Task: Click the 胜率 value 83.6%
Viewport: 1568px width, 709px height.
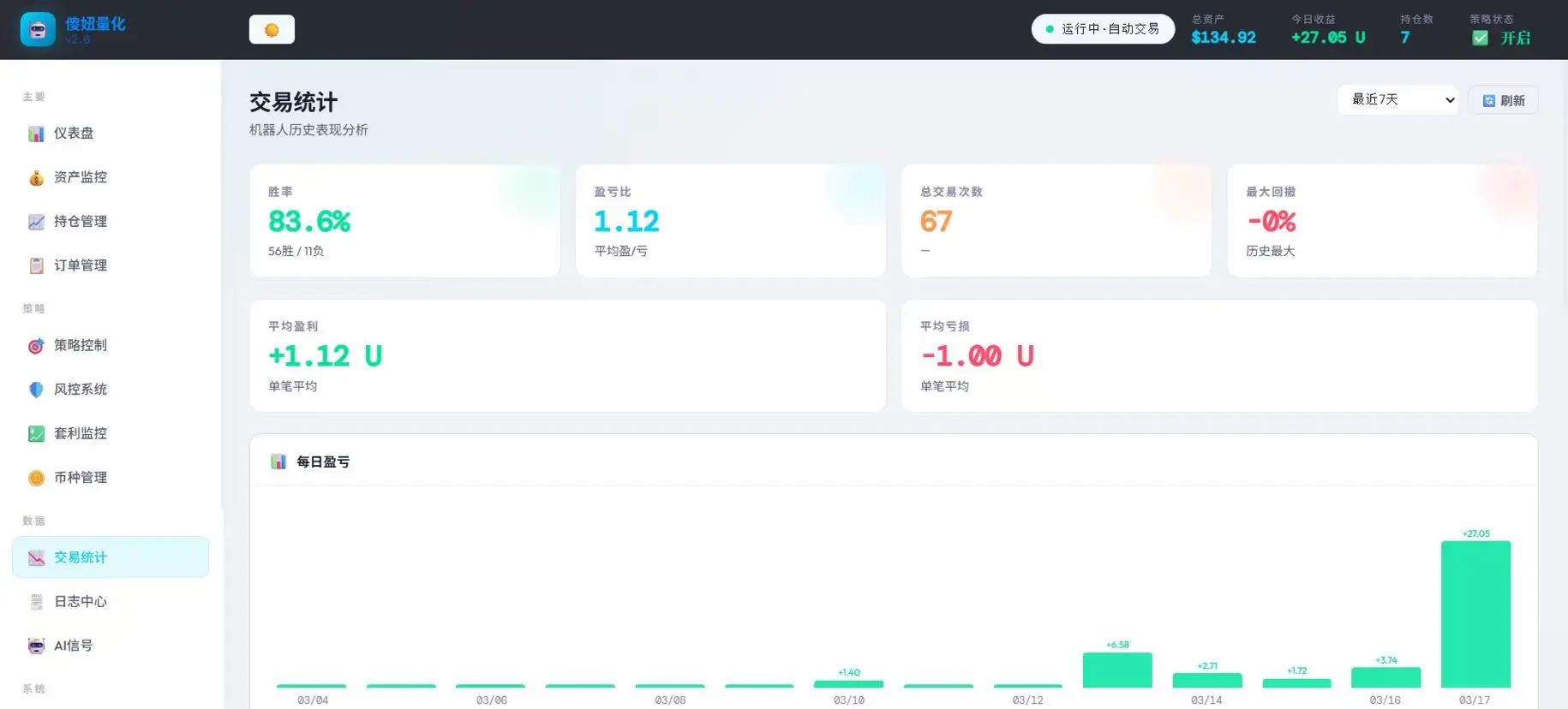Action: pyautogui.click(x=309, y=222)
